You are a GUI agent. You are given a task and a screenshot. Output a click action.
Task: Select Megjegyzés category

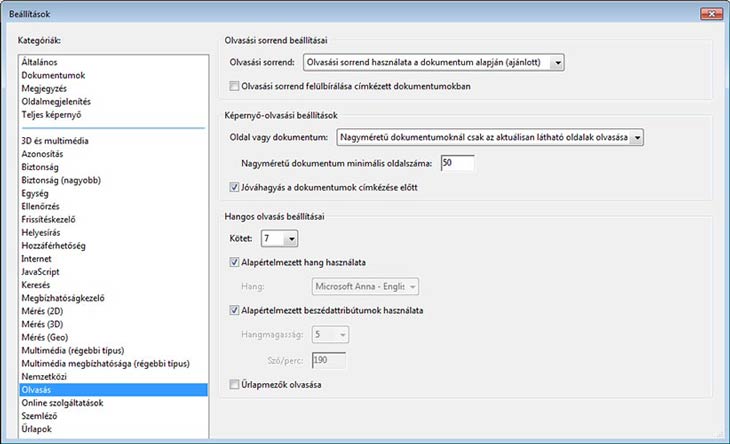(x=114, y=88)
